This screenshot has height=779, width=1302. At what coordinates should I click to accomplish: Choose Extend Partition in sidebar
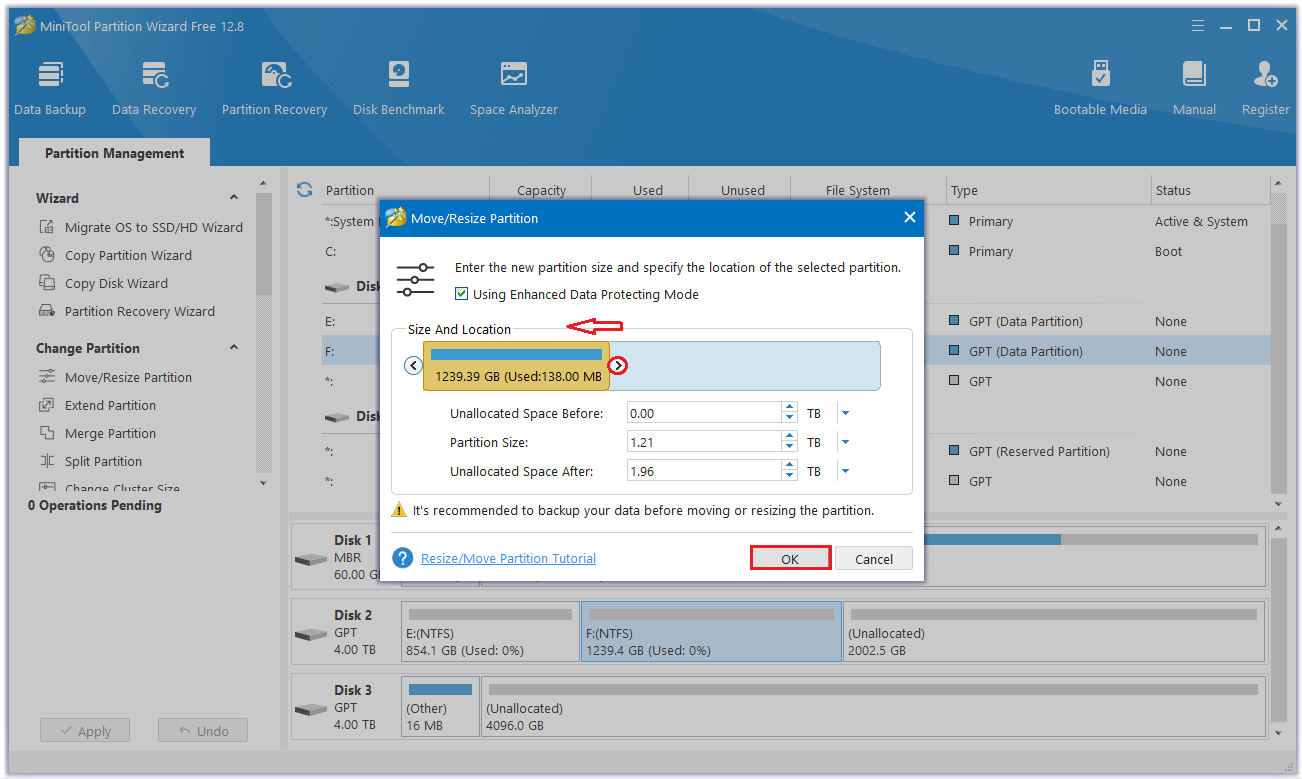click(97, 405)
